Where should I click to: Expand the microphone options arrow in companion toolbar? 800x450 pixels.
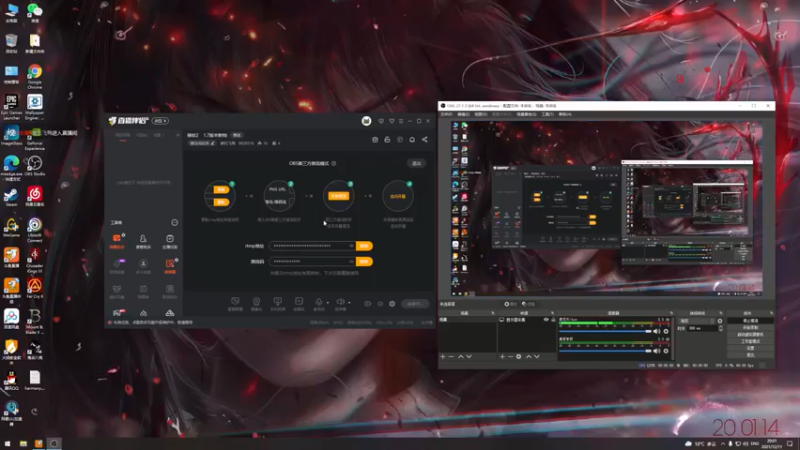(328, 303)
